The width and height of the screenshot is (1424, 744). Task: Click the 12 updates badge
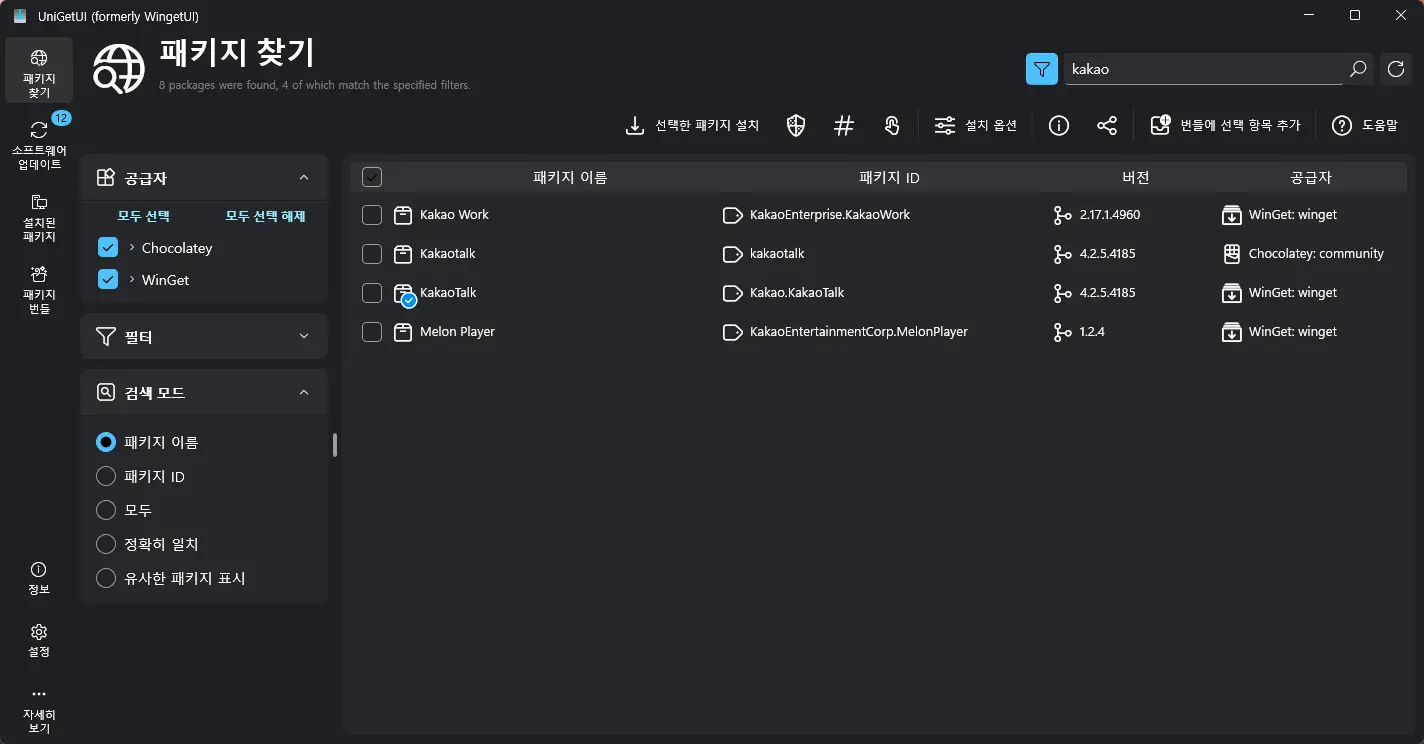[60, 118]
